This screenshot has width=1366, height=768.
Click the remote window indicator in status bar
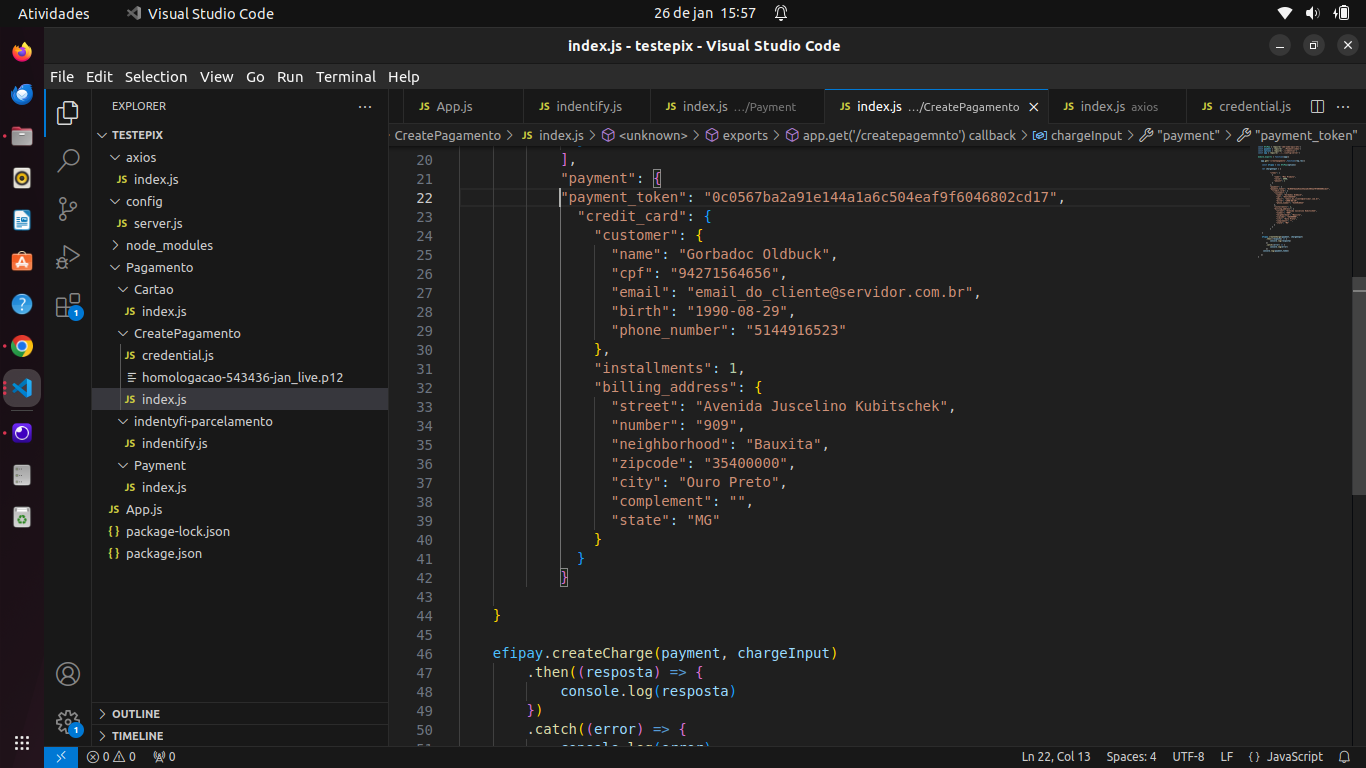[60, 757]
